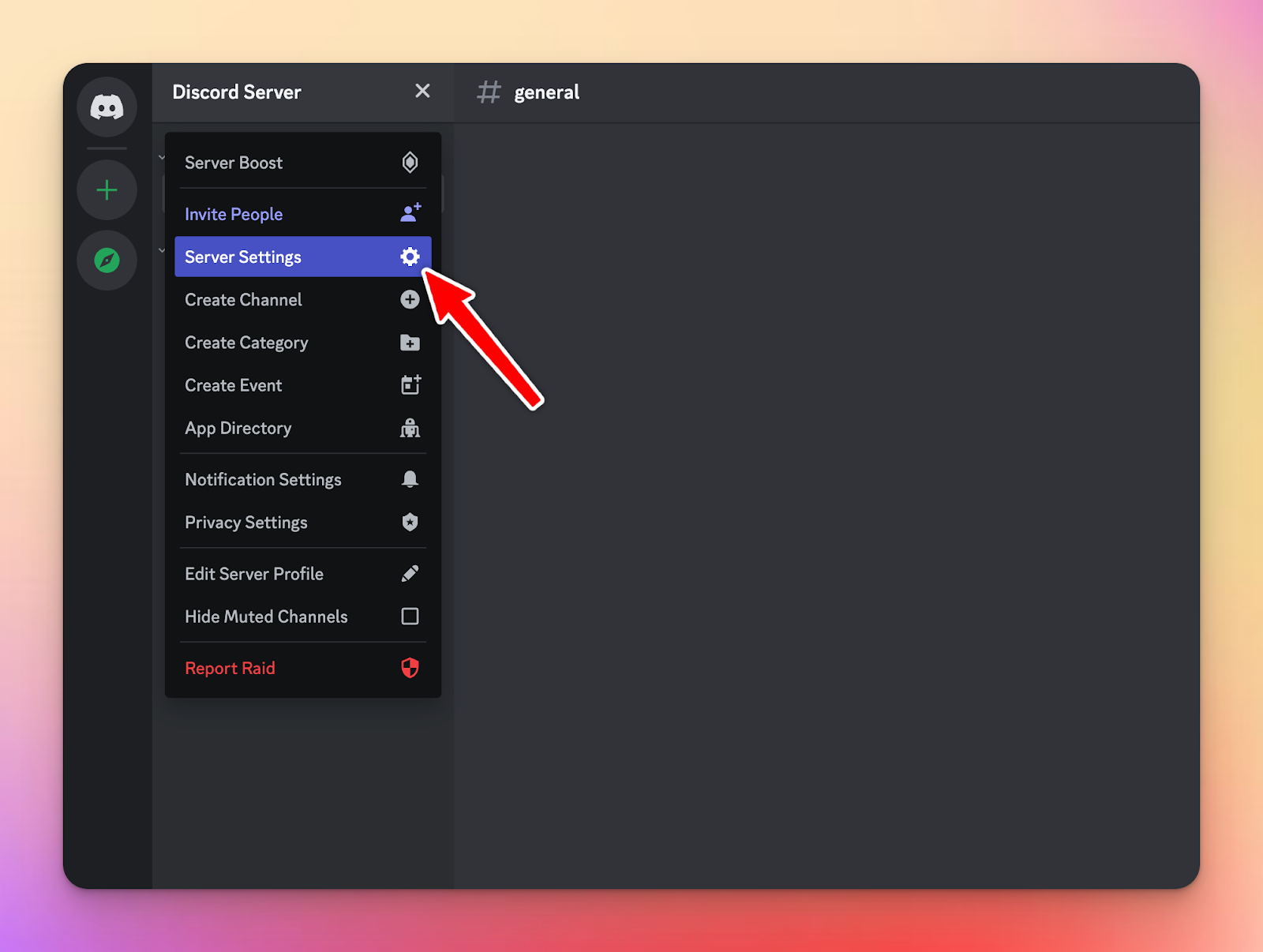This screenshot has width=1263, height=952.
Task: Select Create Event menu item
Action: (303, 385)
